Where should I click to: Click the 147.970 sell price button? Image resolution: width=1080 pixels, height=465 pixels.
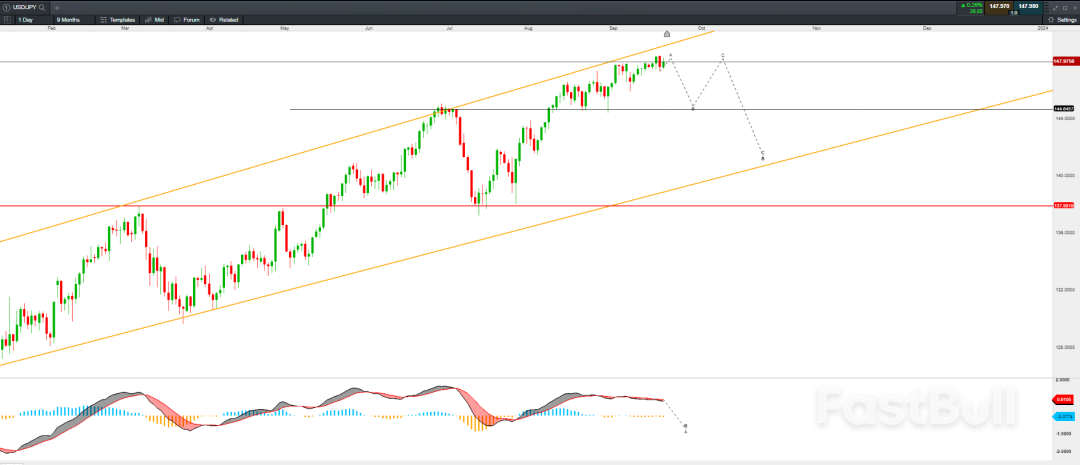click(998, 6)
